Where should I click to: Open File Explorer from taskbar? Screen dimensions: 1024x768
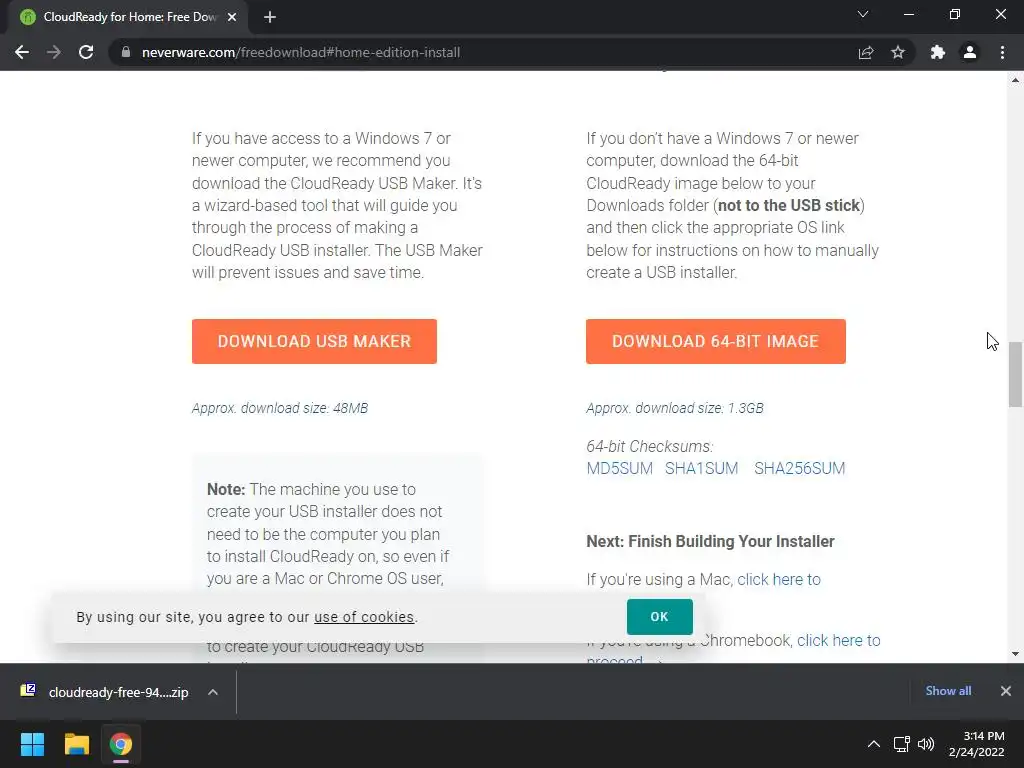coord(76,744)
